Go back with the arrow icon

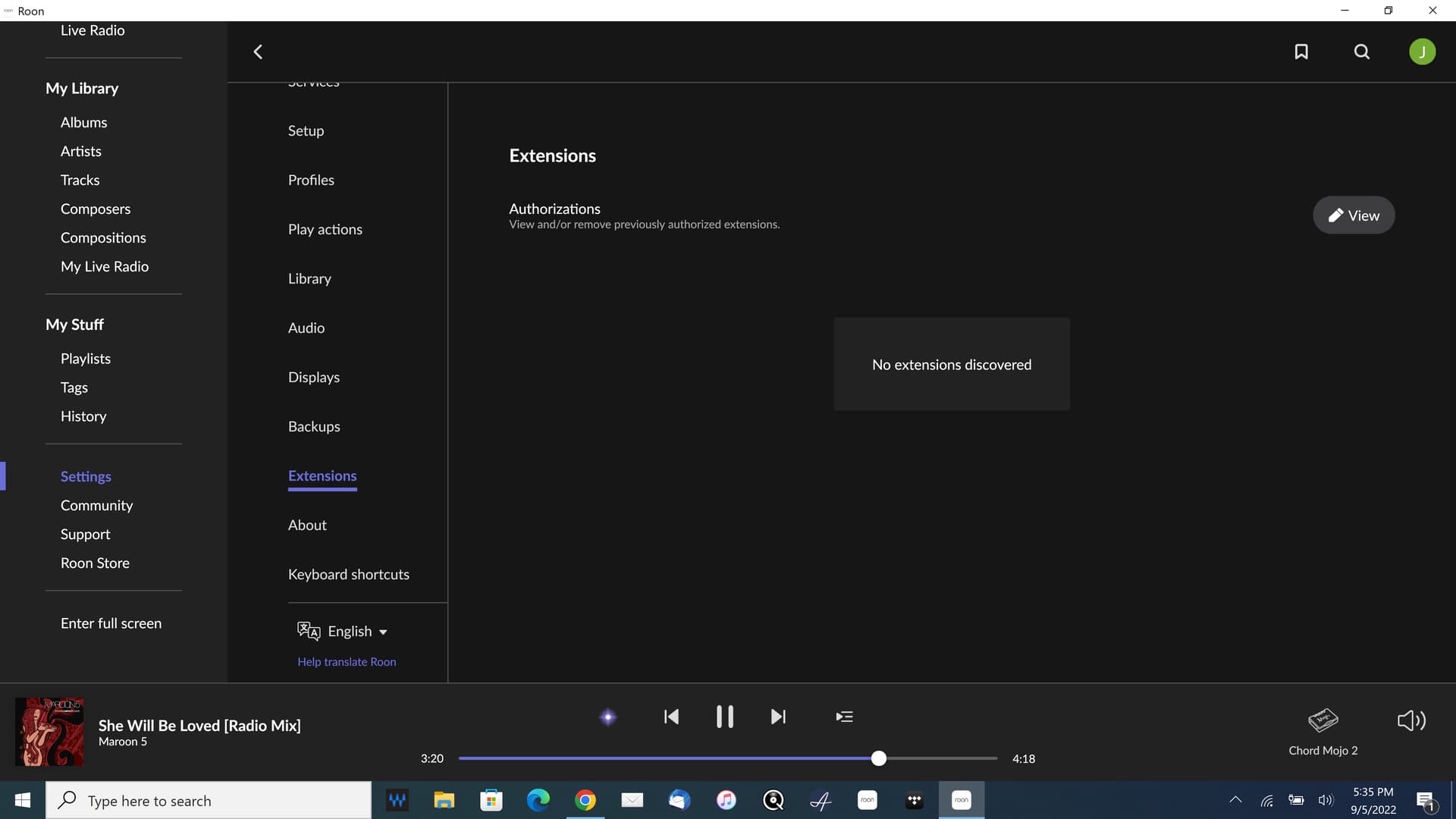(258, 52)
